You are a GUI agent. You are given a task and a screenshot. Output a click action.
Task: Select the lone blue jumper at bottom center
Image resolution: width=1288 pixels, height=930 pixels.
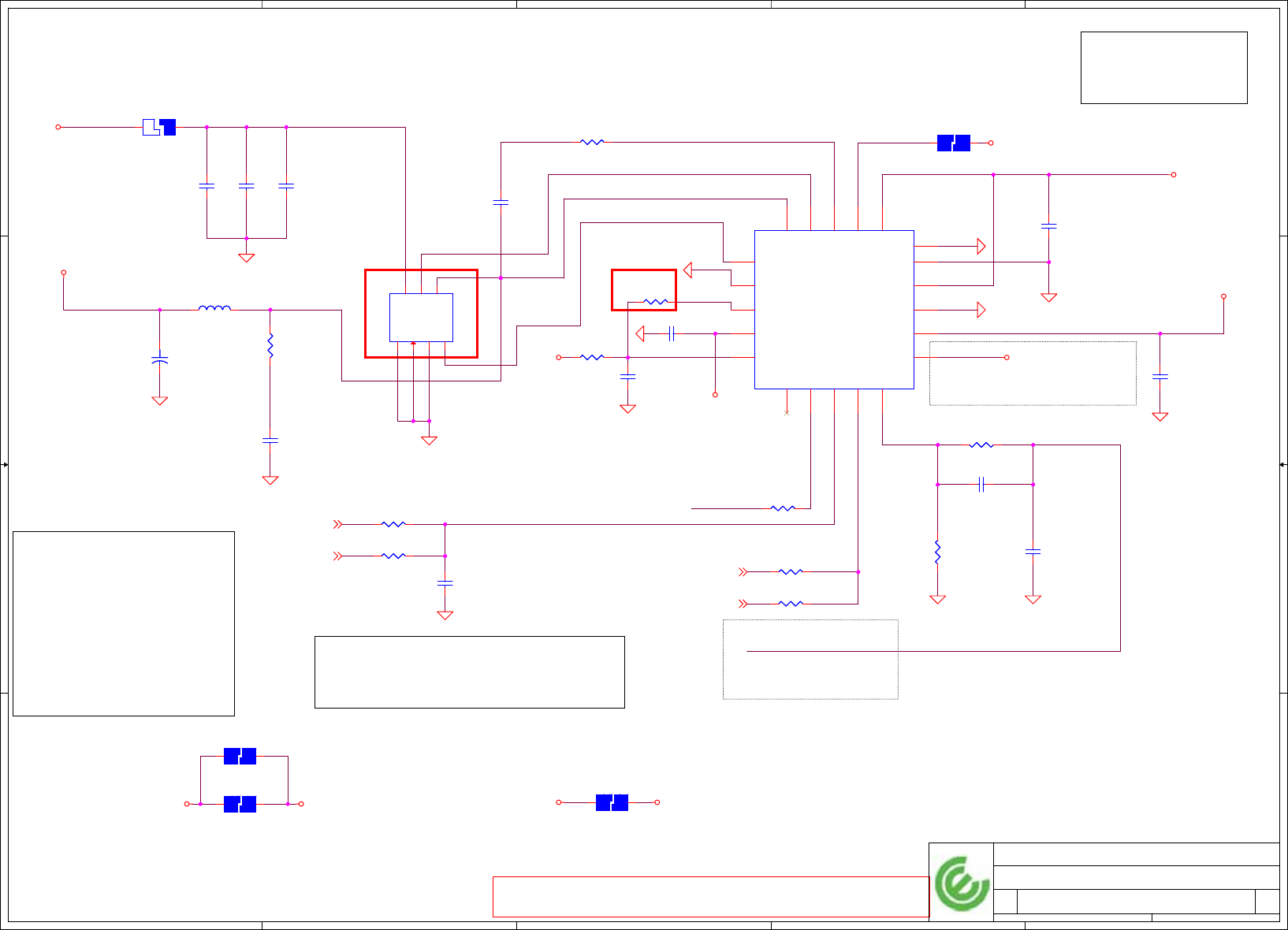coord(612,802)
